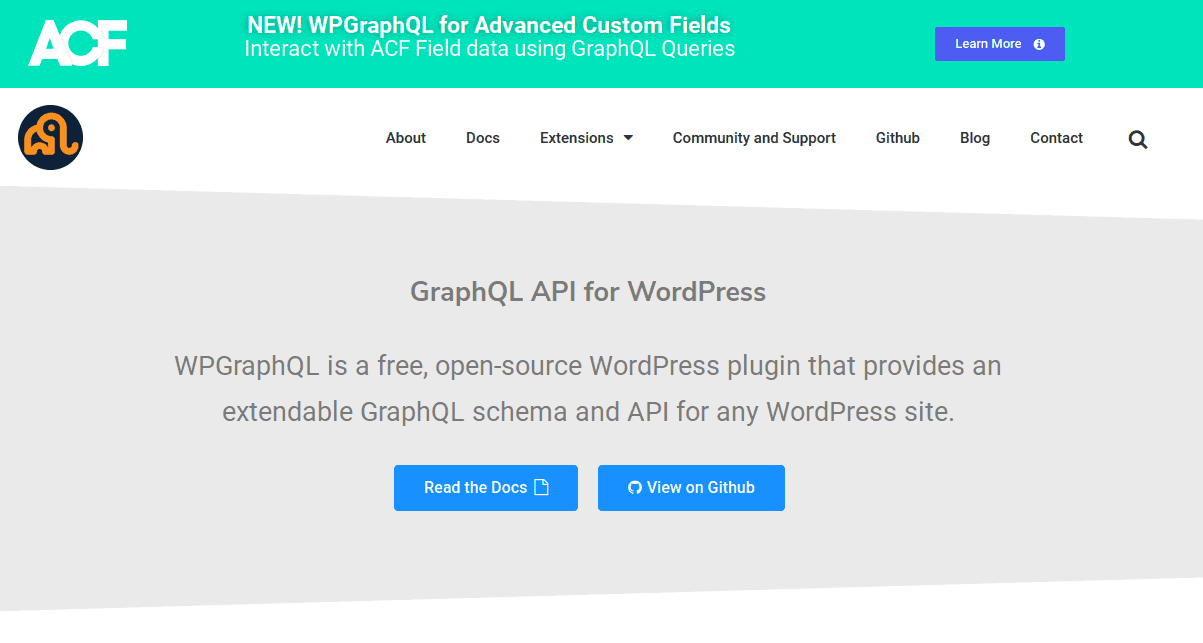Click the Github link in the navigation
The width and height of the screenshot is (1203, 643).
pyautogui.click(x=897, y=138)
